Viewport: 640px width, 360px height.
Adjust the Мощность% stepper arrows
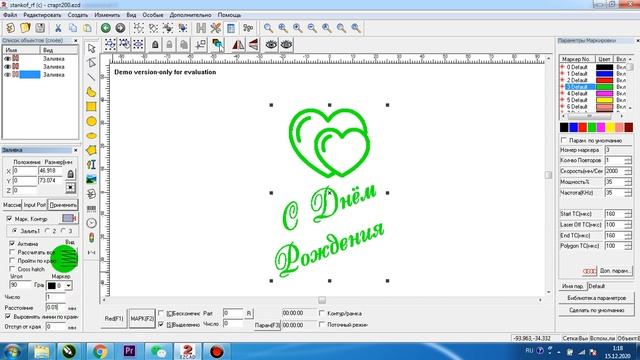tap(628, 182)
